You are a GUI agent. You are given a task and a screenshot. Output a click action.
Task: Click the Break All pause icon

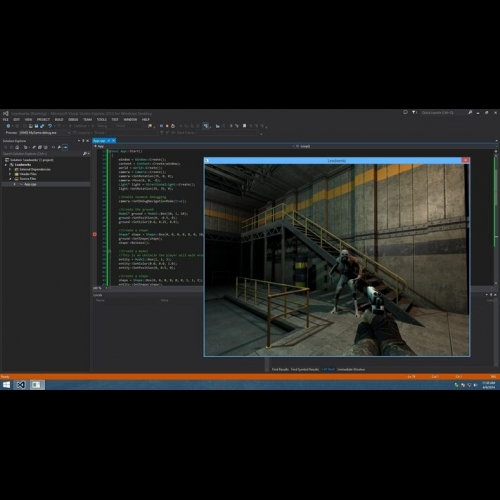[161, 126]
